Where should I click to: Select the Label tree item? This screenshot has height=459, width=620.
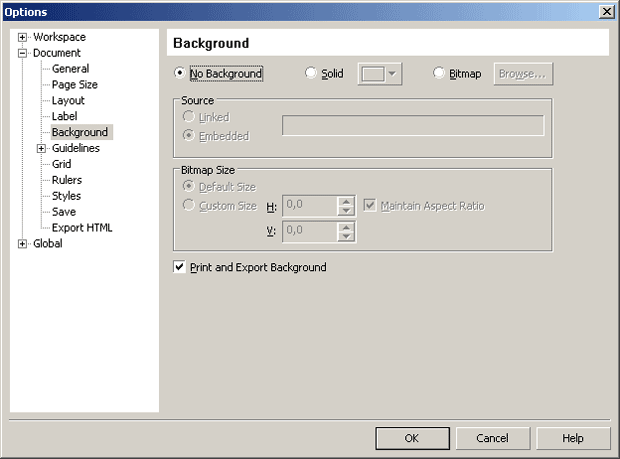click(x=64, y=116)
